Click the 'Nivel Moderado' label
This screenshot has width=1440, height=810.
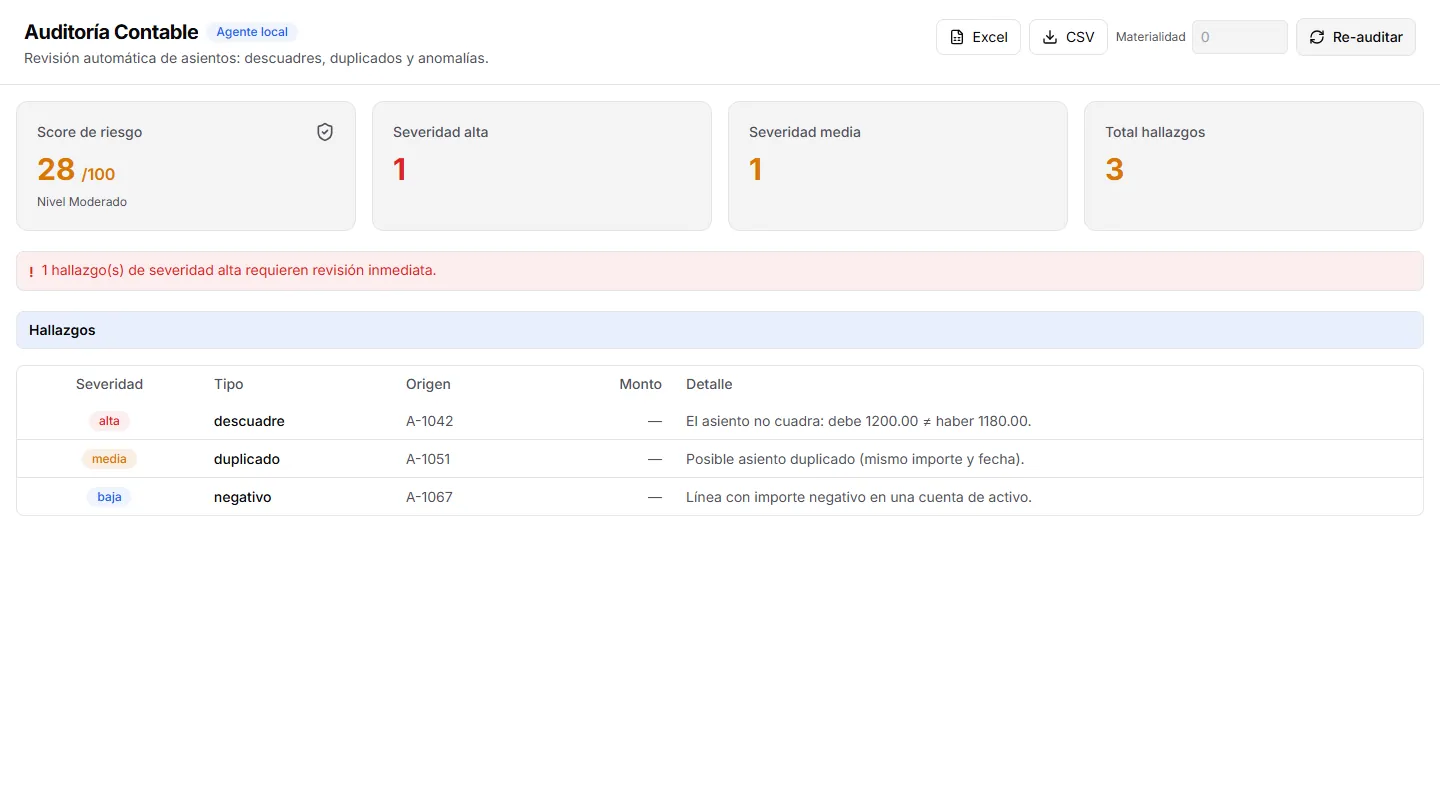pyautogui.click(x=82, y=202)
